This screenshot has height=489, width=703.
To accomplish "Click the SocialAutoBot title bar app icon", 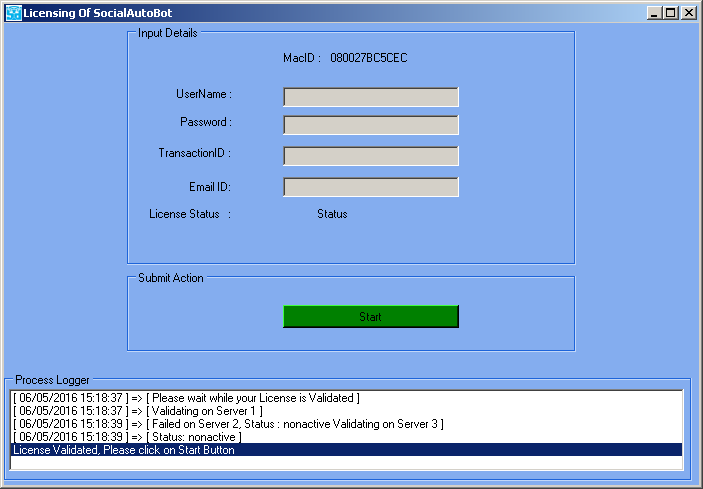I will [13, 13].
